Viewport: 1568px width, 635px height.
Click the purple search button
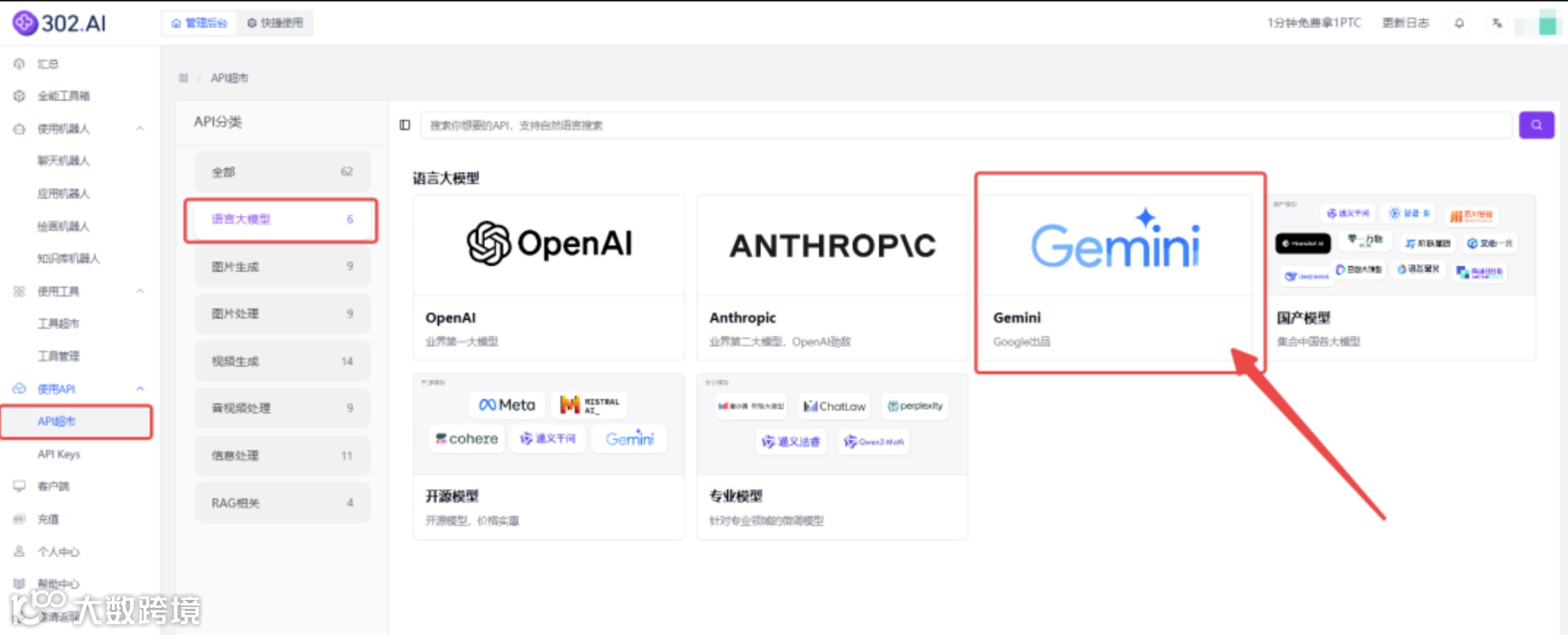1537,126
